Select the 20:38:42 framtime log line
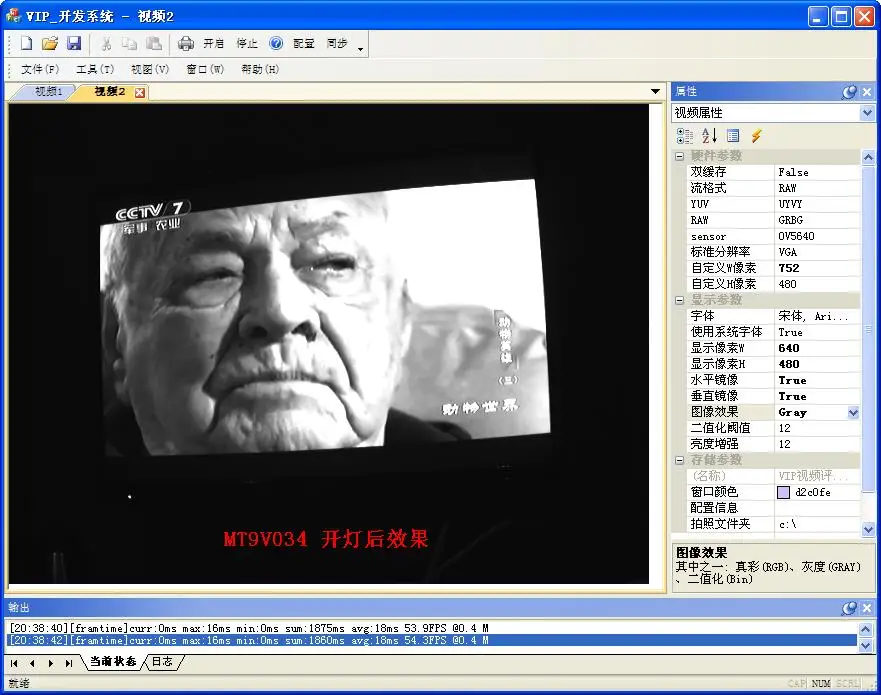This screenshot has width=881, height=695. tap(432, 641)
